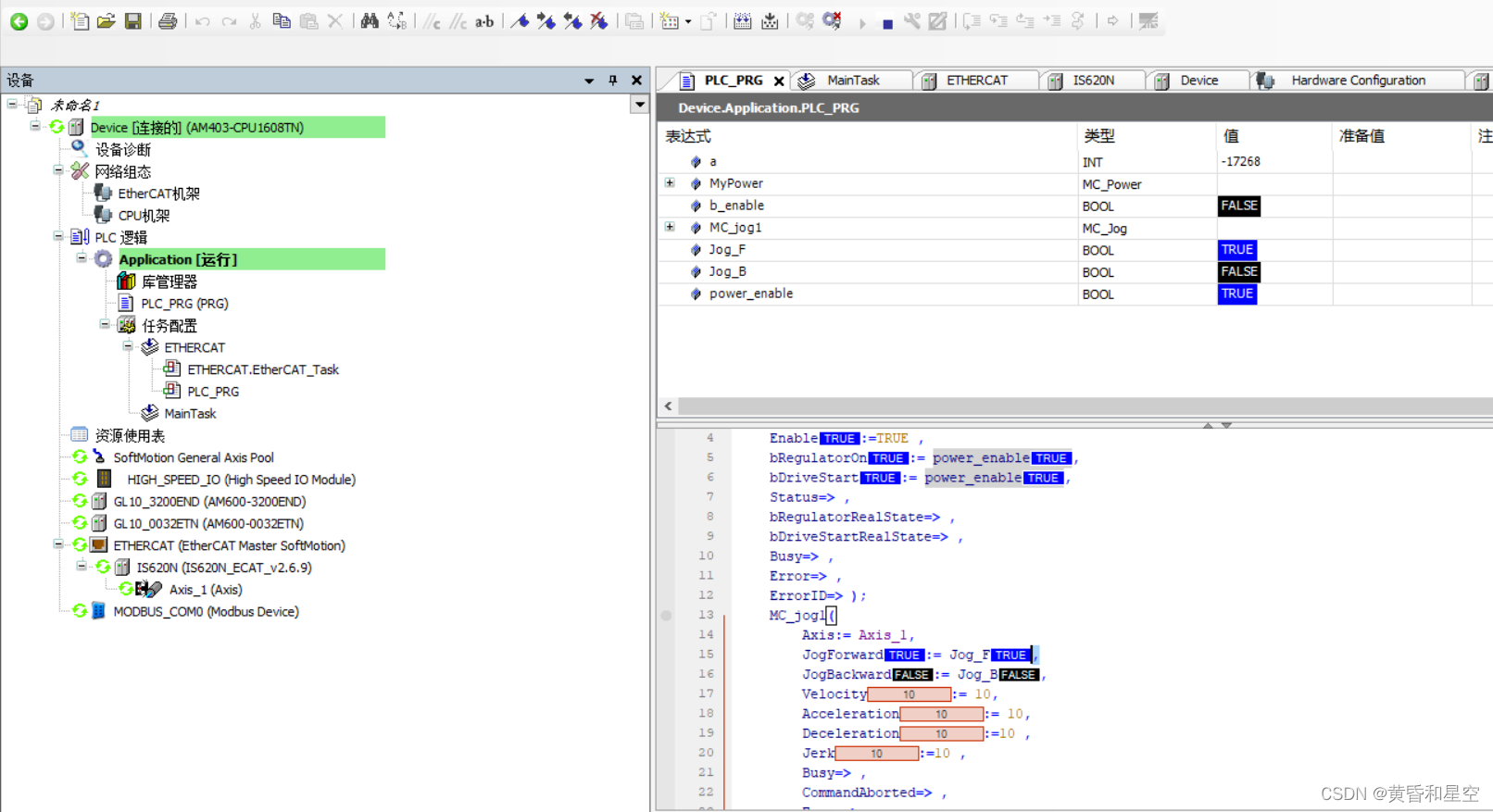Go to previous bookmark icon

pos(573,21)
